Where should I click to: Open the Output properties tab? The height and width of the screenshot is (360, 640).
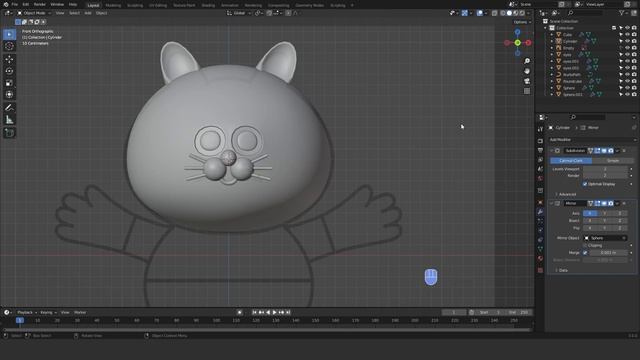pos(540,150)
